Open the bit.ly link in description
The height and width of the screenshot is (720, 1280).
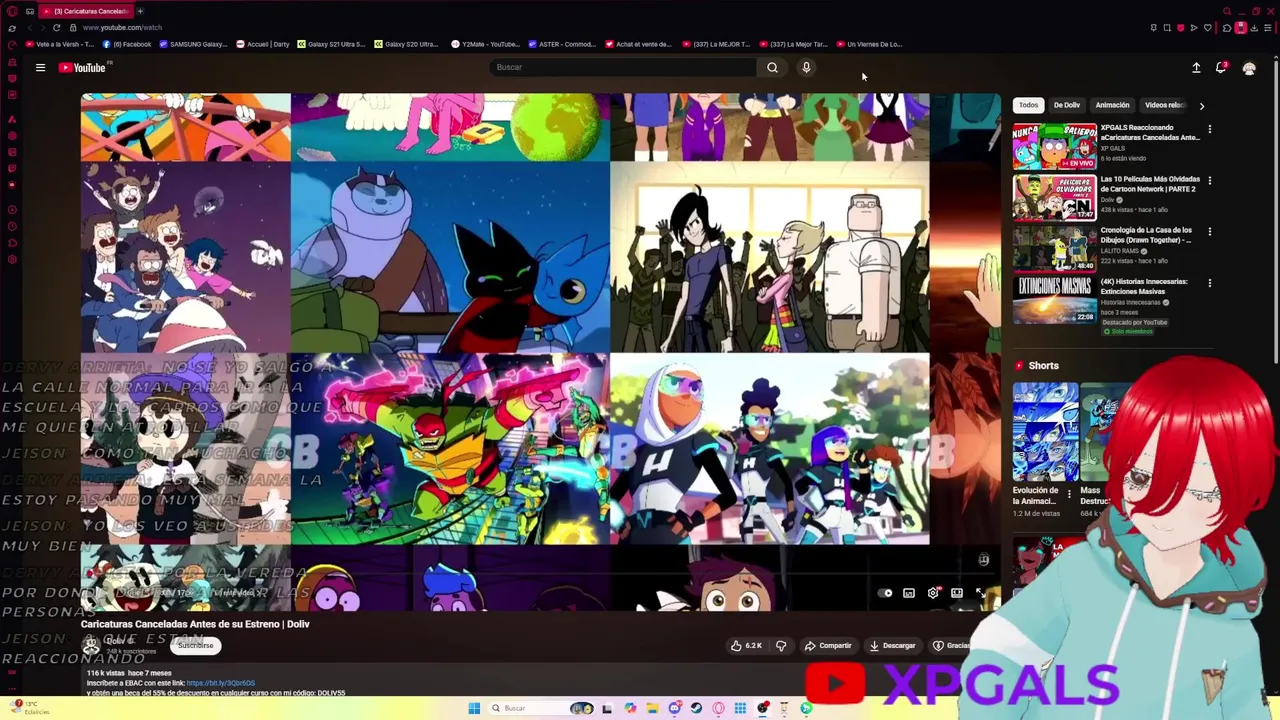coord(221,683)
